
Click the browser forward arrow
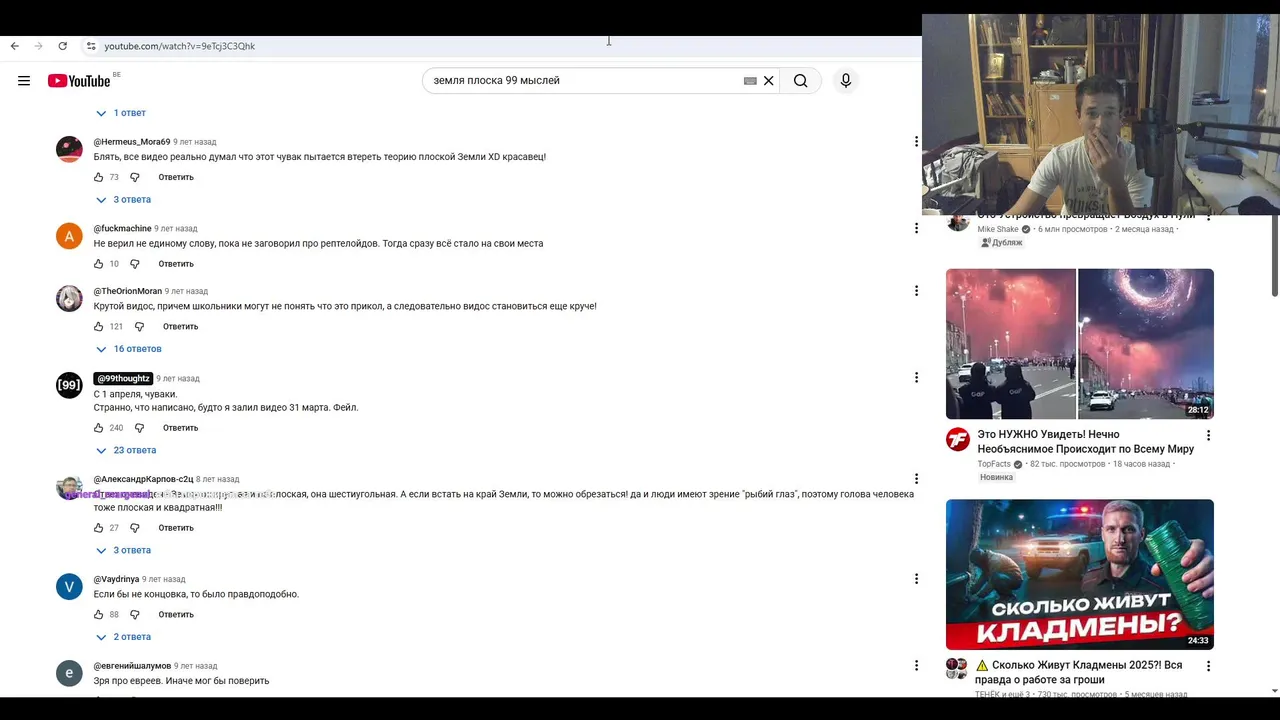[x=39, y=46]
